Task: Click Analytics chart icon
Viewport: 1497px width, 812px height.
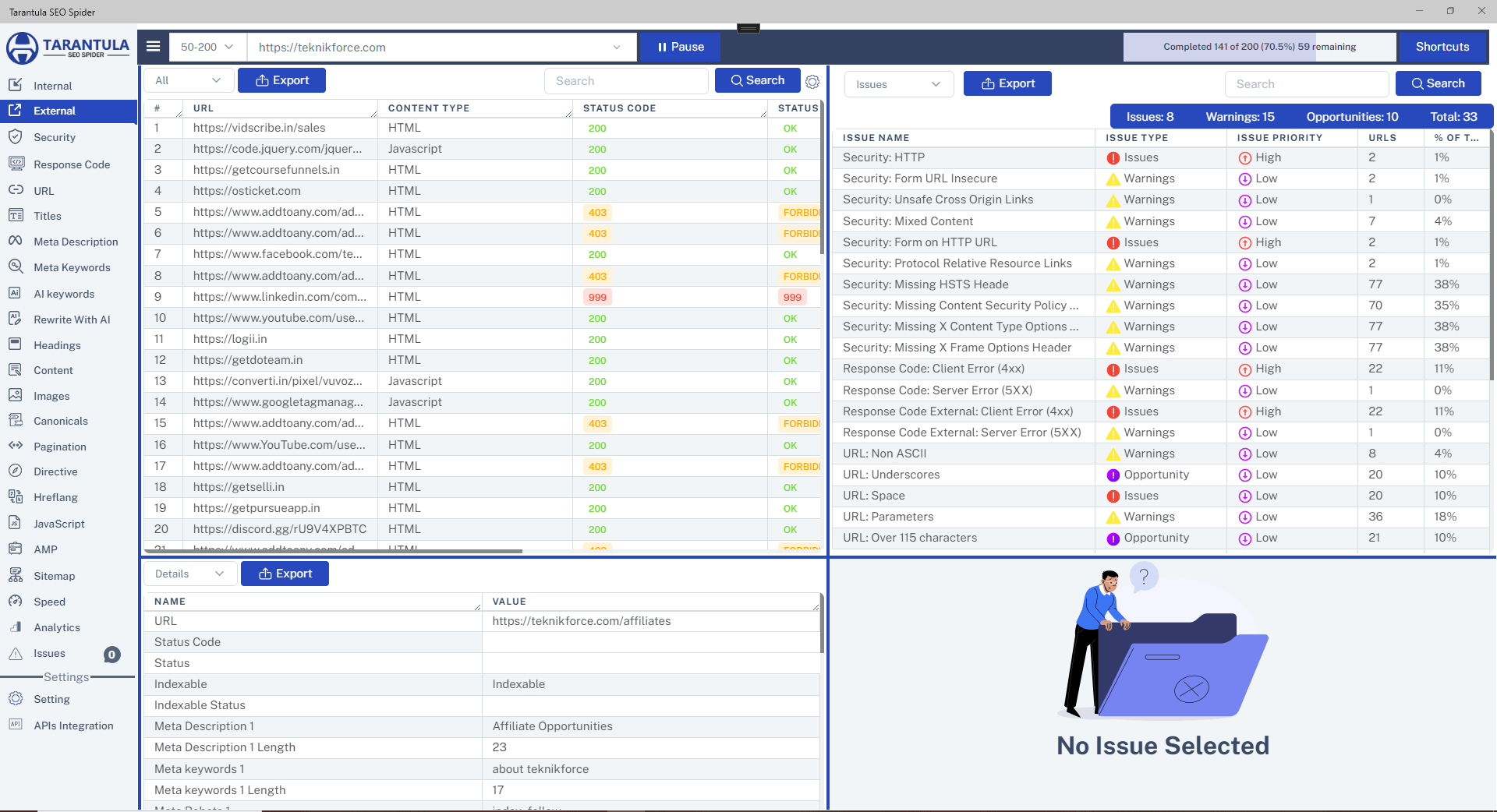Action: click(16, 627)
